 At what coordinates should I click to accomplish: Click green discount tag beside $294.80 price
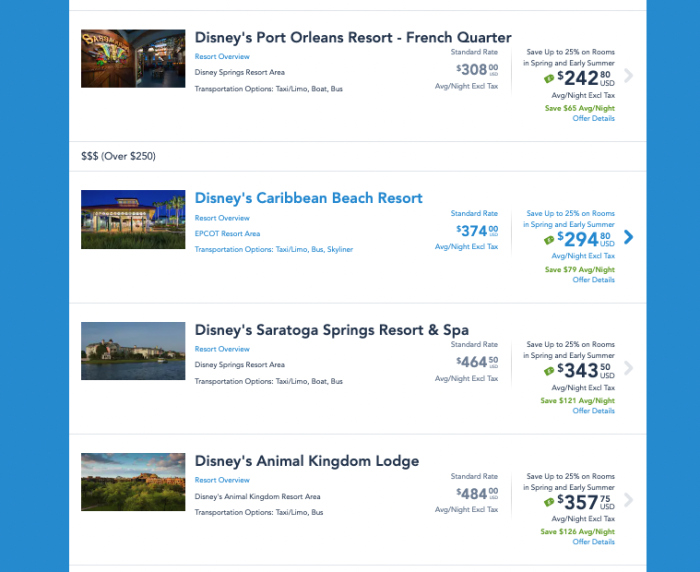click(549, 240)
